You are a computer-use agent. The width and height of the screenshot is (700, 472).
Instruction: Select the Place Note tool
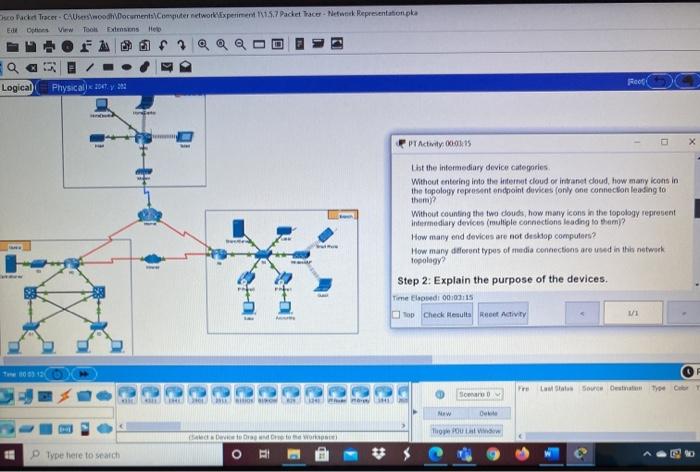[x=71, y=67]
